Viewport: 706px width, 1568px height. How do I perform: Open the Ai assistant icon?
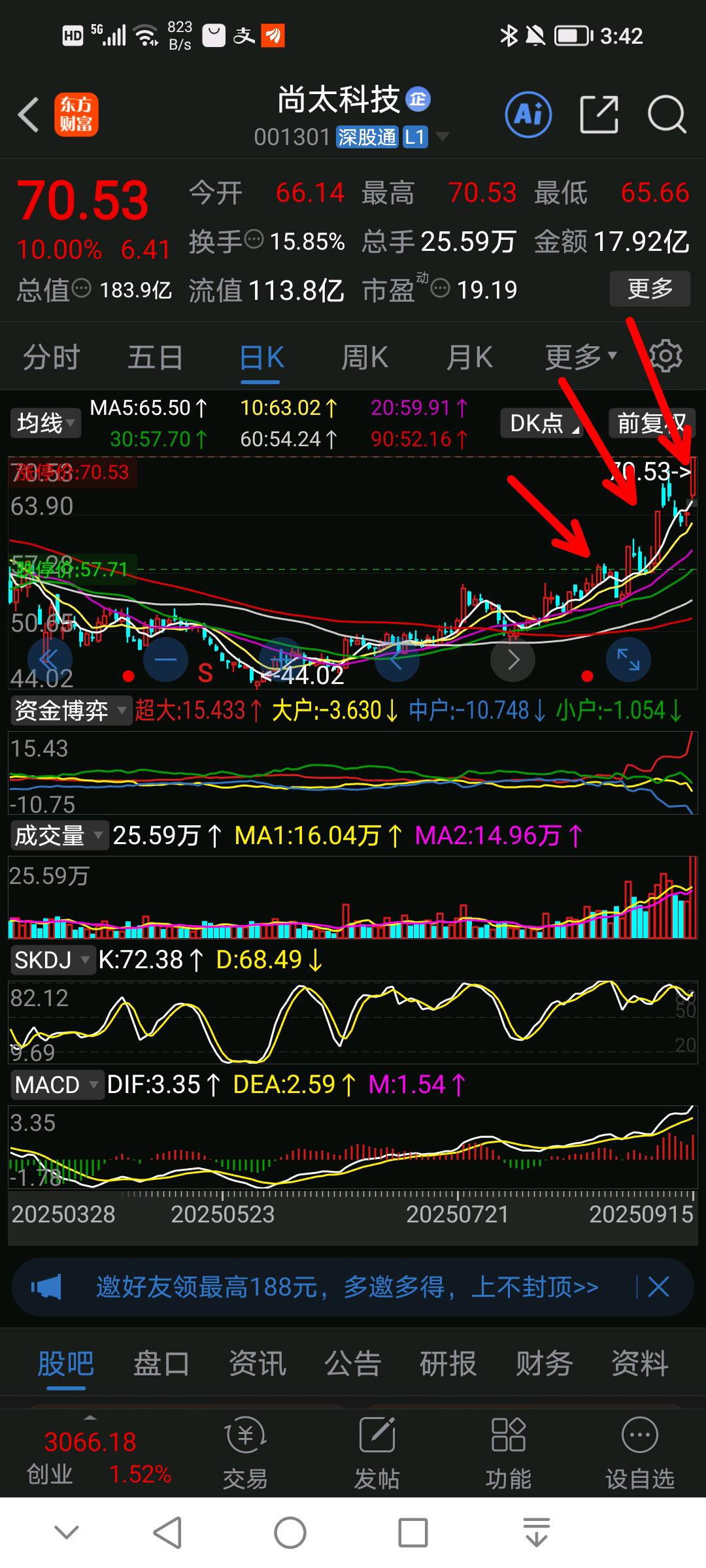(528, 115)
